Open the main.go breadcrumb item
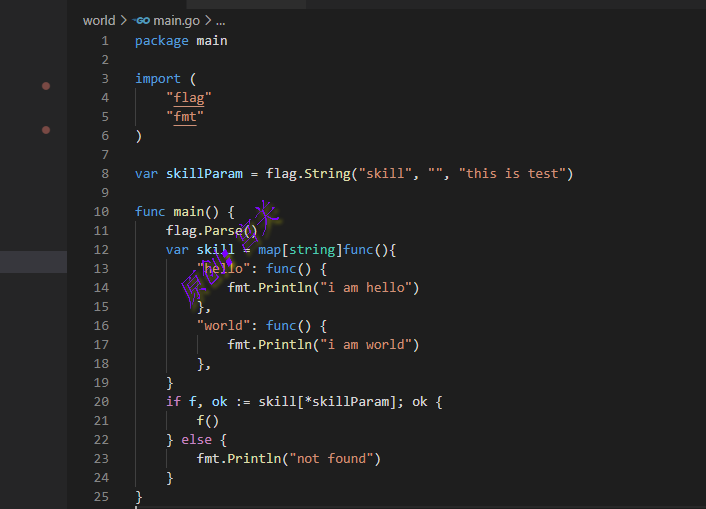 coord(177,20)
